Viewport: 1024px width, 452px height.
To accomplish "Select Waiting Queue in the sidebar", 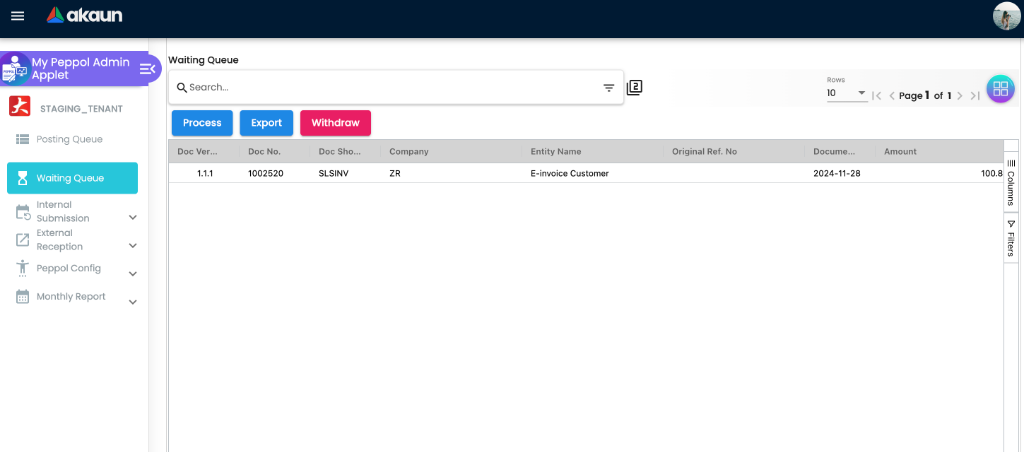I will 72,178.
